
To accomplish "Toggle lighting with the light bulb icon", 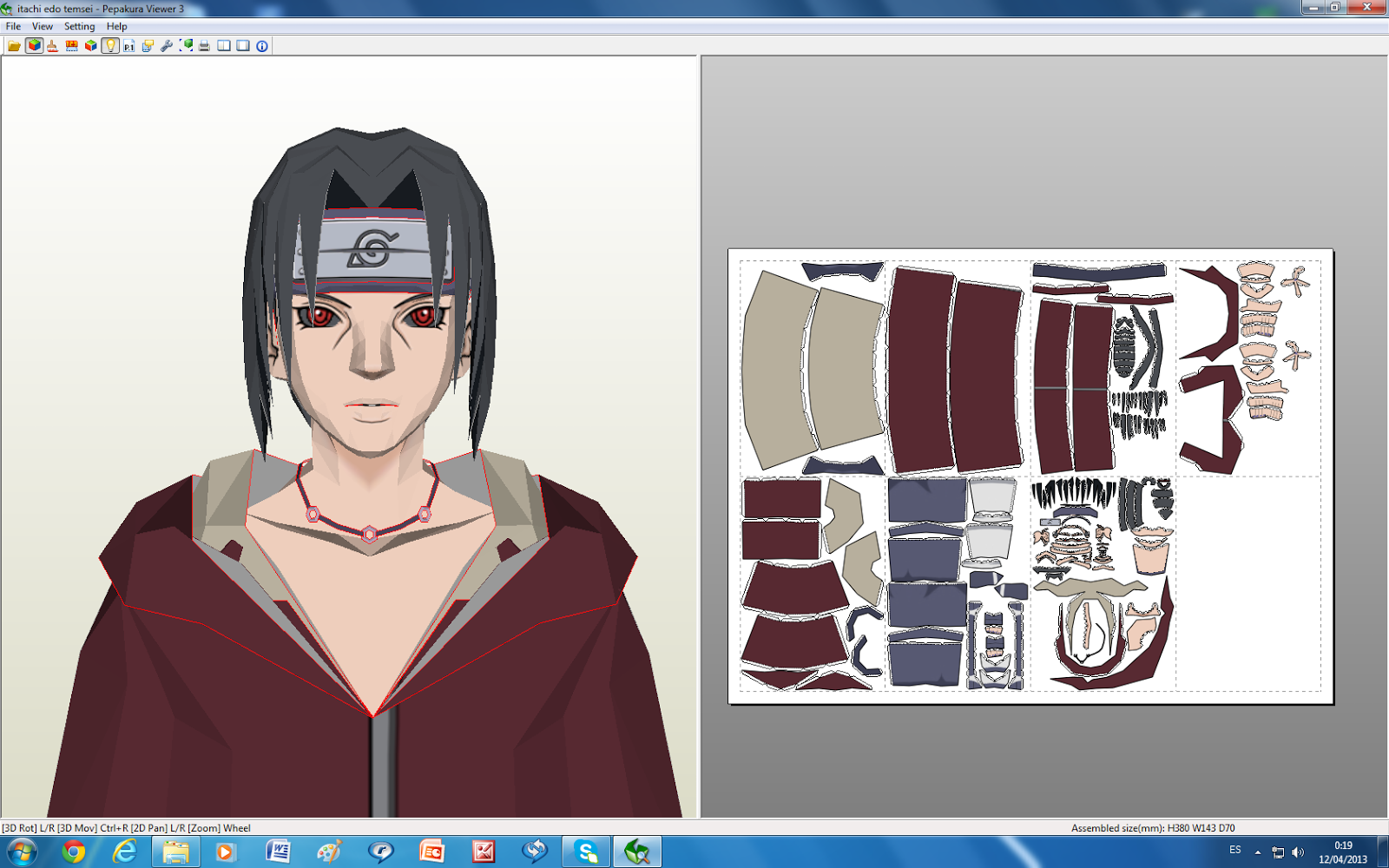I will click(109, 46).
